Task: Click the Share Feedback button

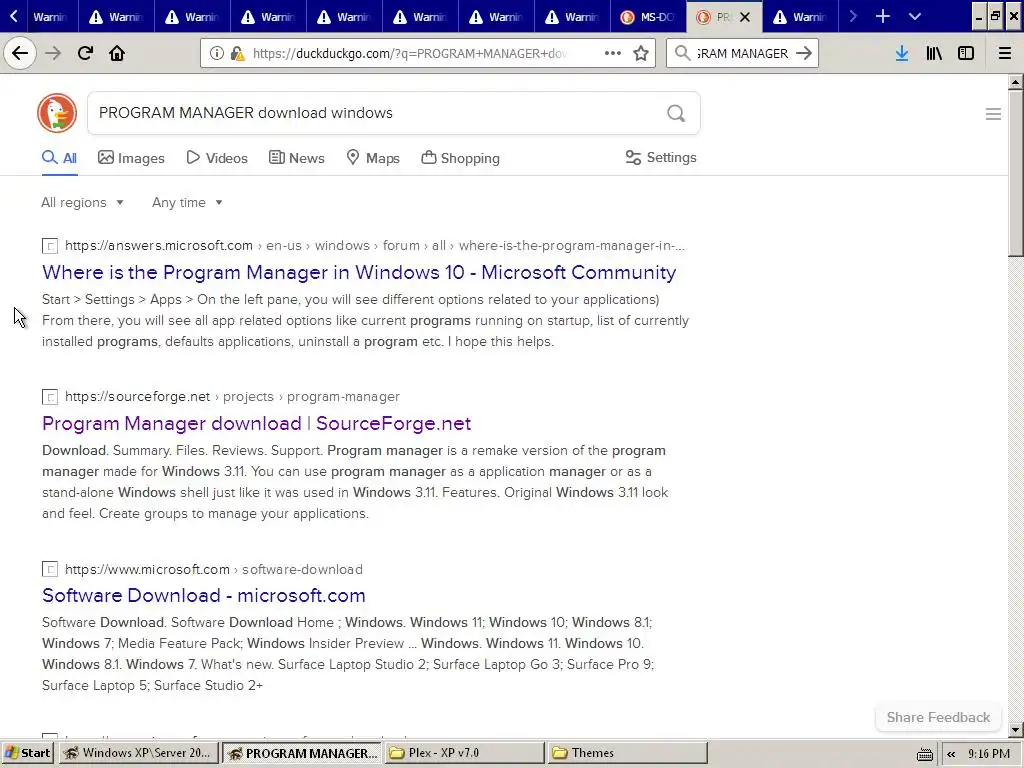Action: [938, 717]
